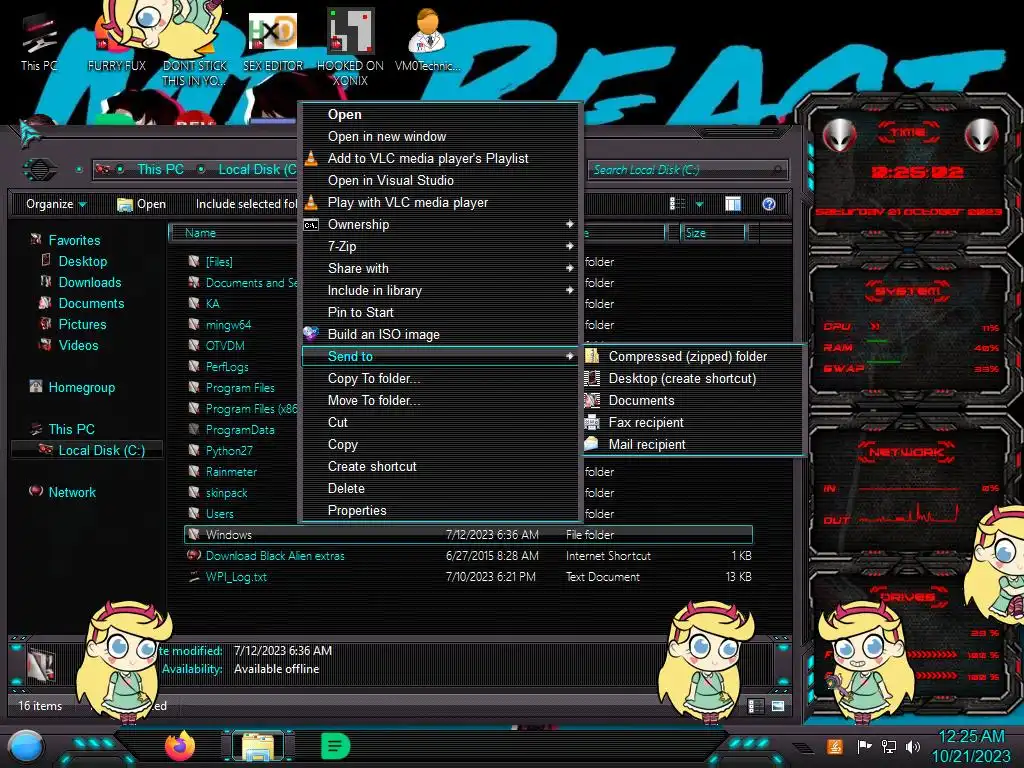
Task: Select Pin to Start
Action: coord(360,312)
